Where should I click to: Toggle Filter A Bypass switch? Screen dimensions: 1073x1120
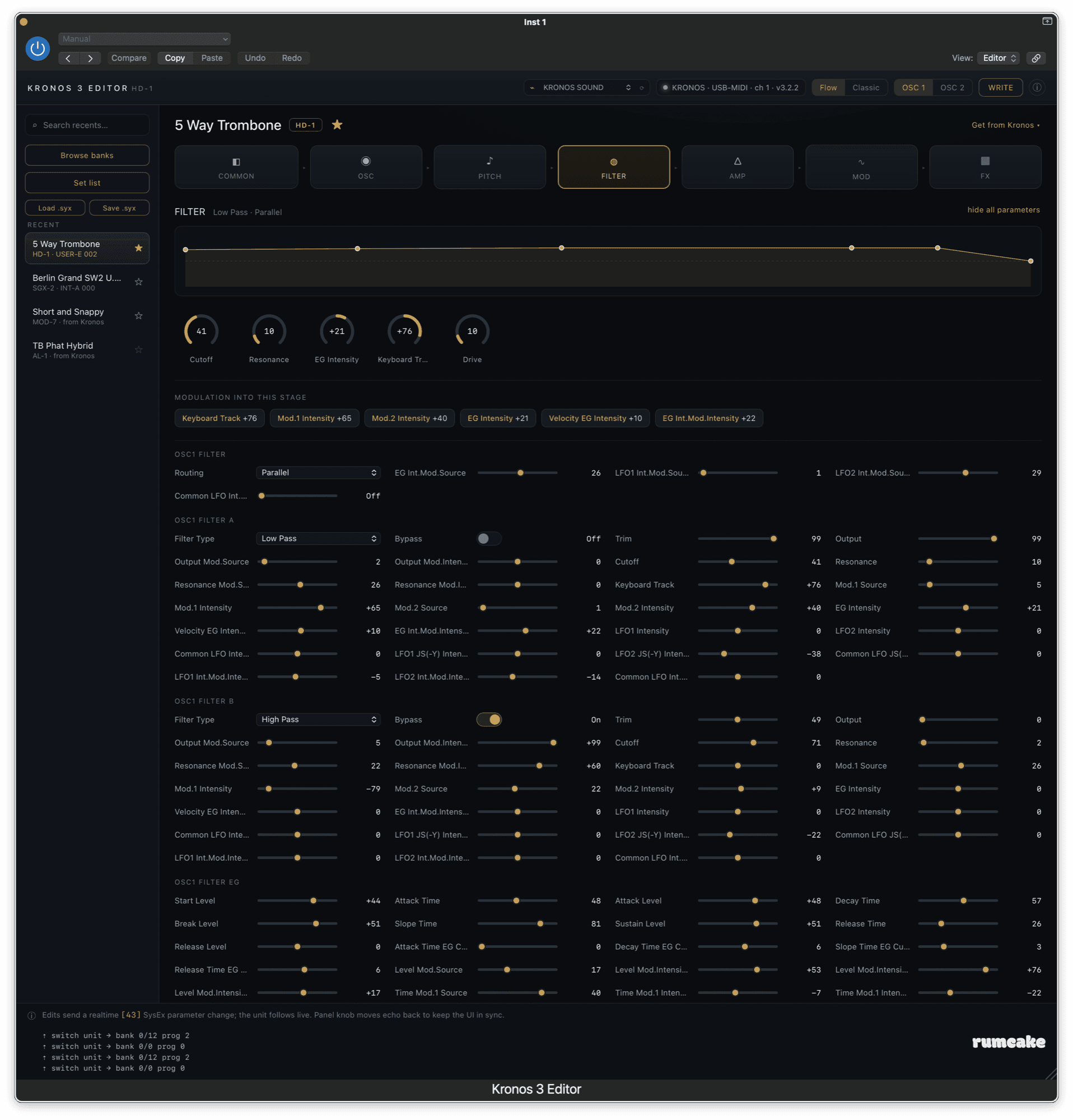(489, 538)
